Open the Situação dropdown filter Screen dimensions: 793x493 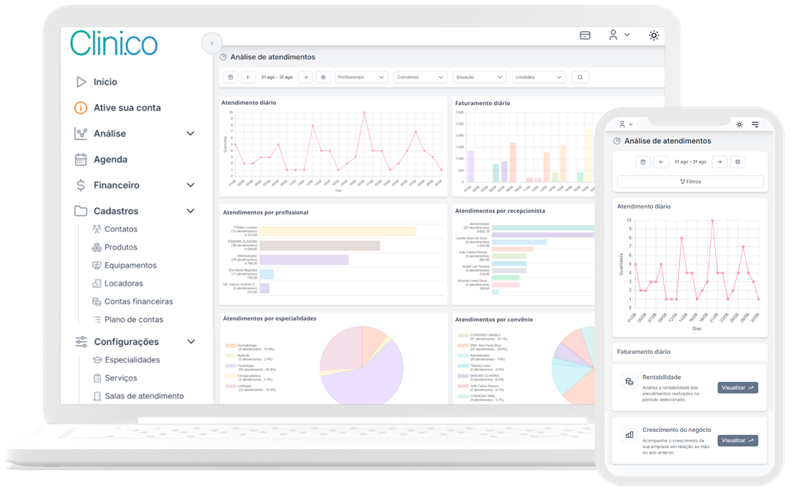coord(479,77)
